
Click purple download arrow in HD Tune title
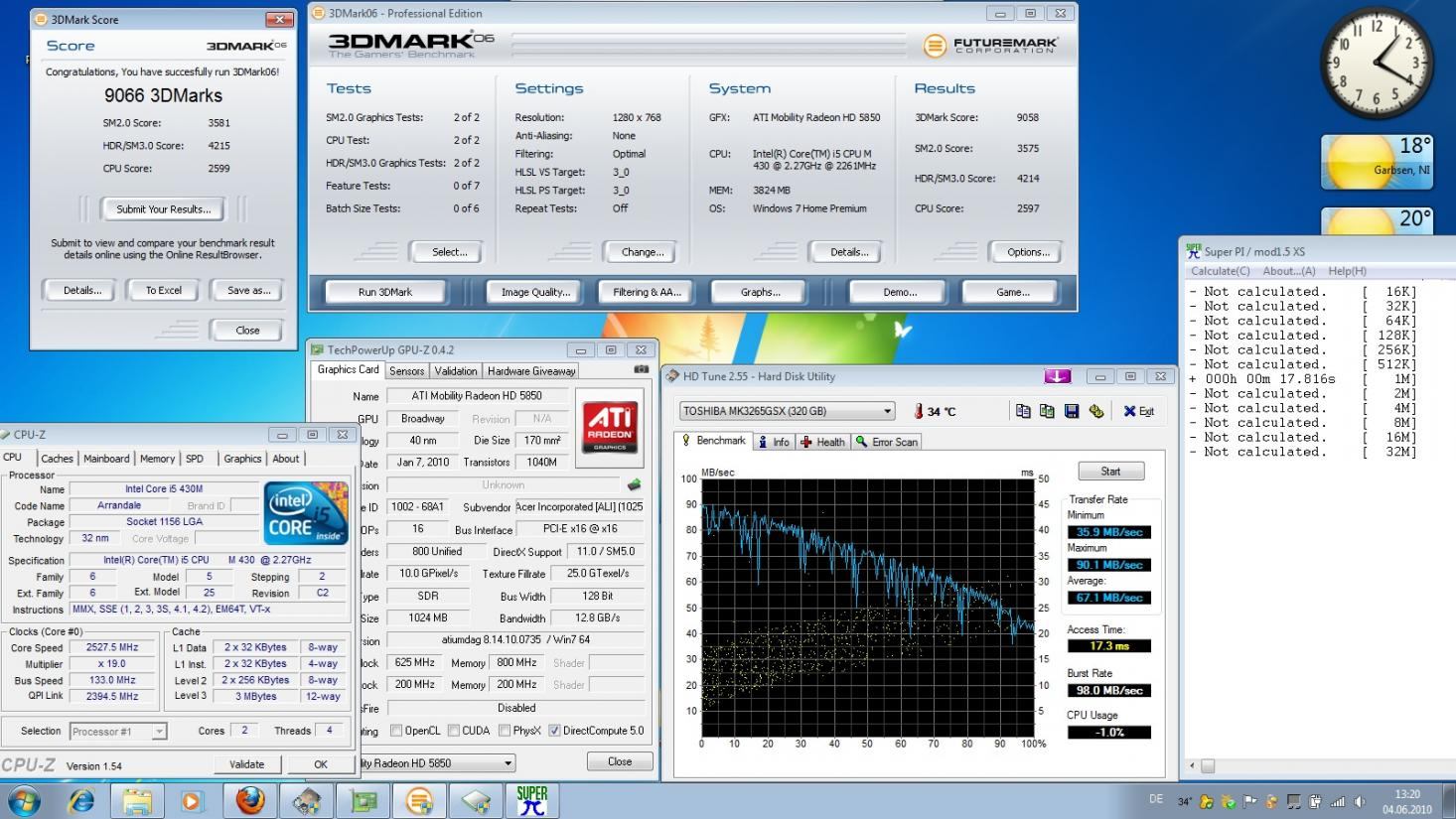(x=1058, y=376)
